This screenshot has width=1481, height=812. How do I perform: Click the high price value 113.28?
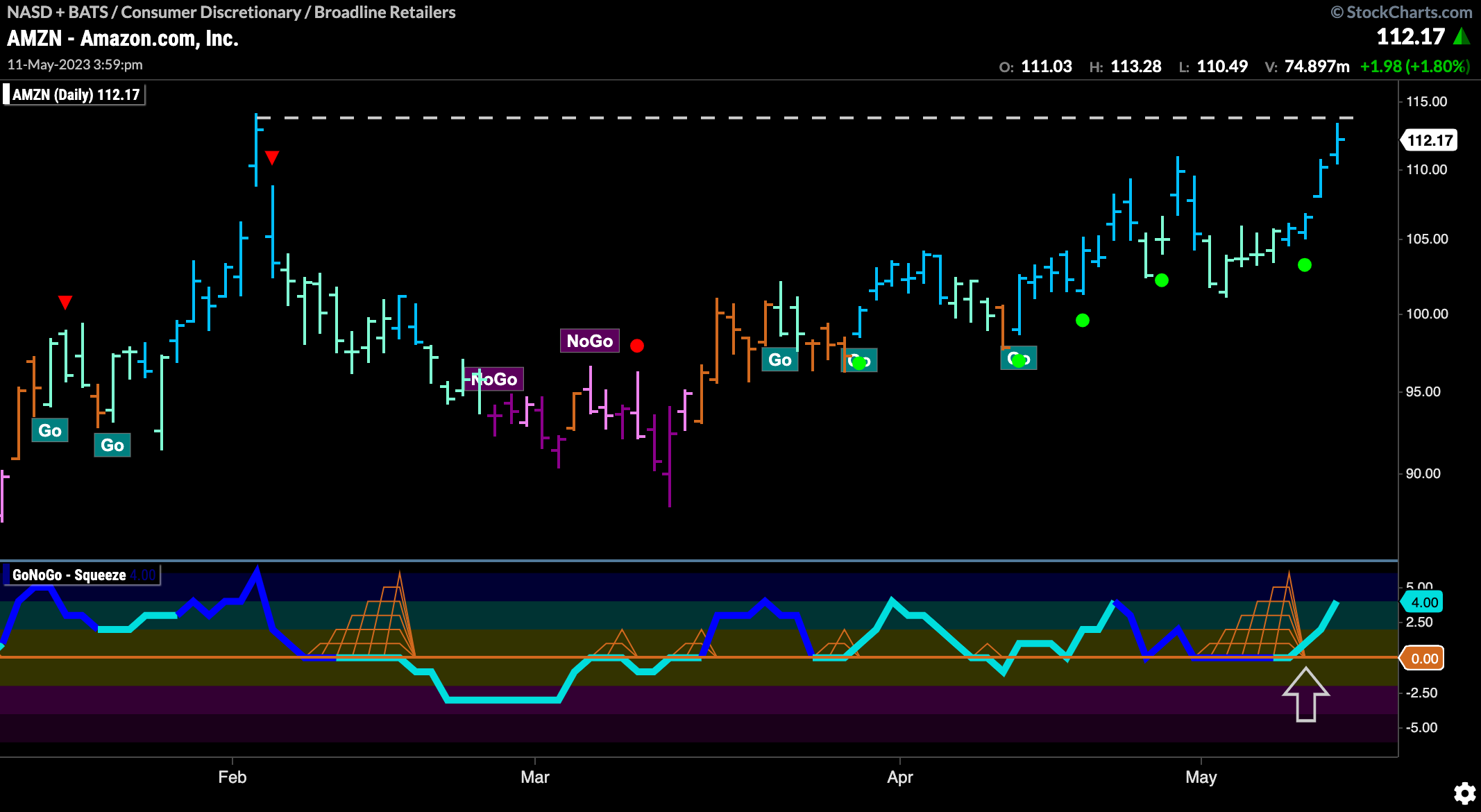click(1136, 67)
